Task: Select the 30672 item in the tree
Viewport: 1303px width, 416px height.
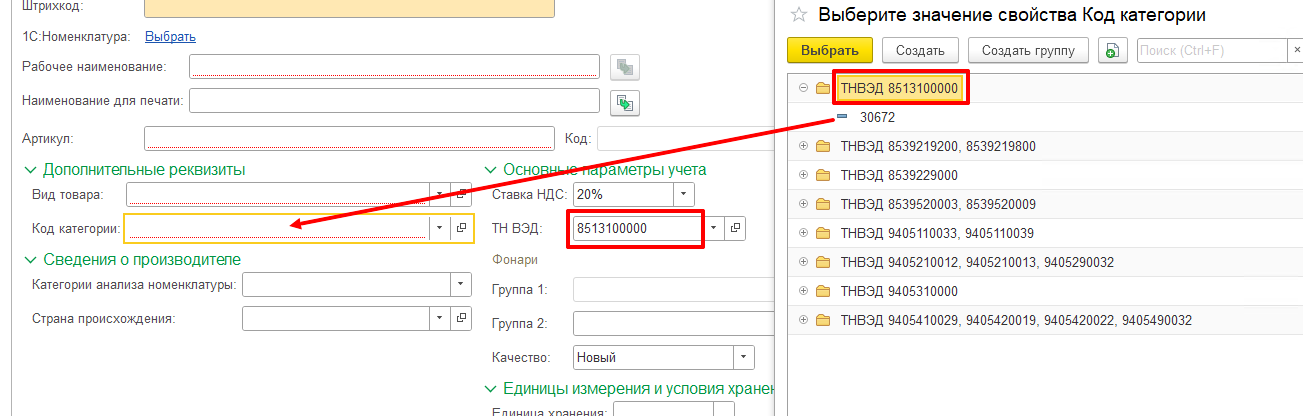Action: 877,117
